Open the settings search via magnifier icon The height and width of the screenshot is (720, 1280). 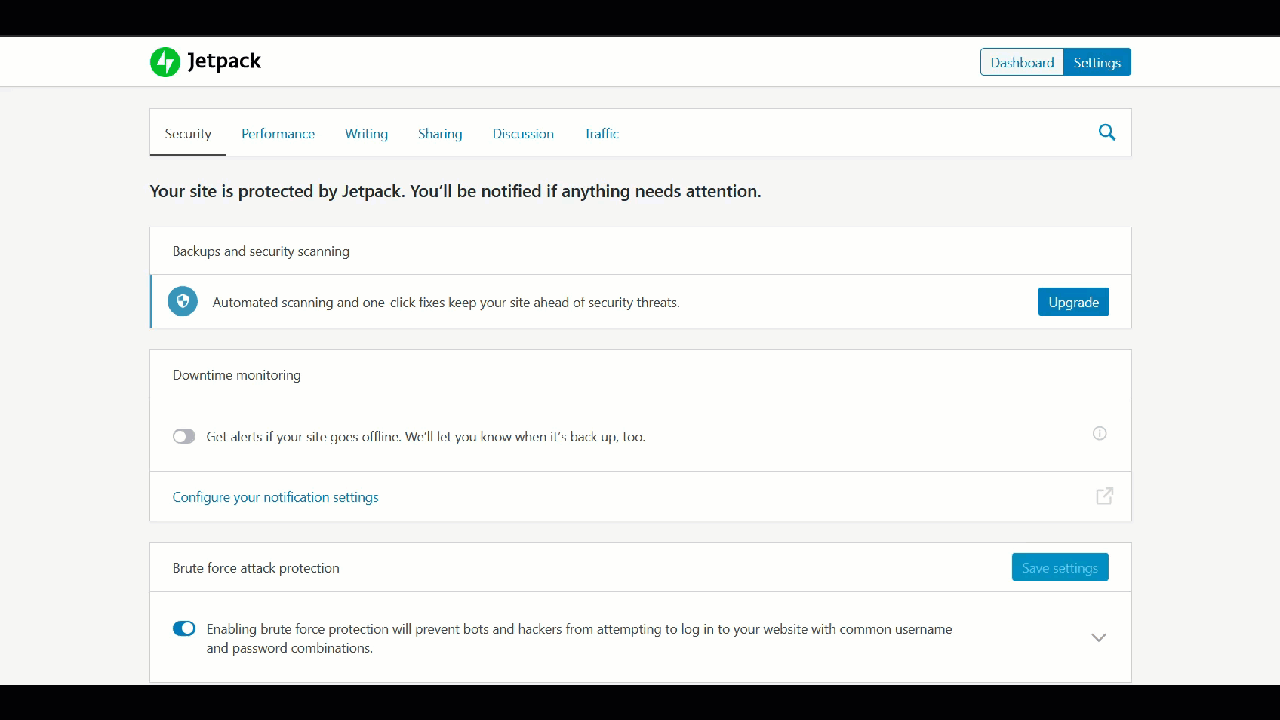1107,131
